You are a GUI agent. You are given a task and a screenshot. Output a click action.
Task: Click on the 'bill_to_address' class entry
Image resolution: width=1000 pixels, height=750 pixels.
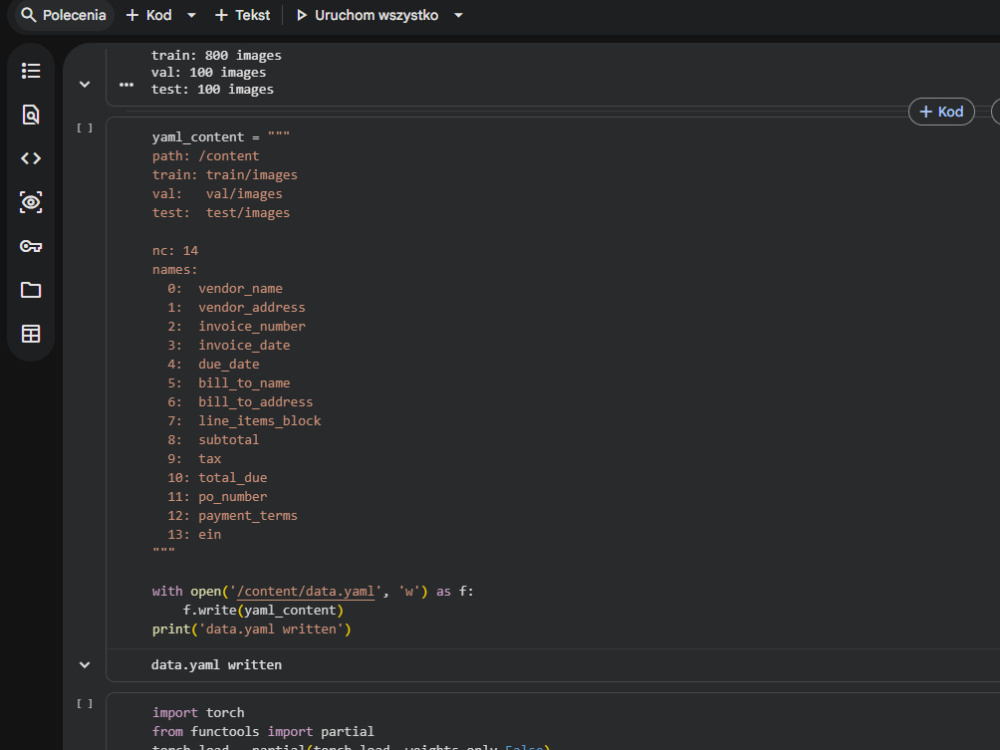pos(256,402)
